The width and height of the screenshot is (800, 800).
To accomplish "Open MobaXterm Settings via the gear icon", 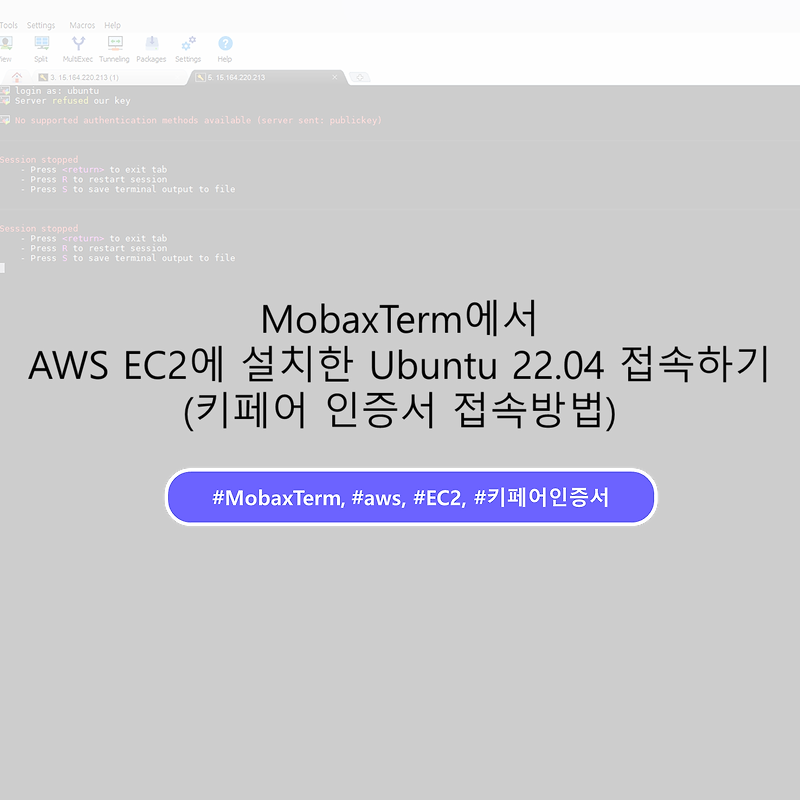I will pyautogui.click(x=188, y=45).
